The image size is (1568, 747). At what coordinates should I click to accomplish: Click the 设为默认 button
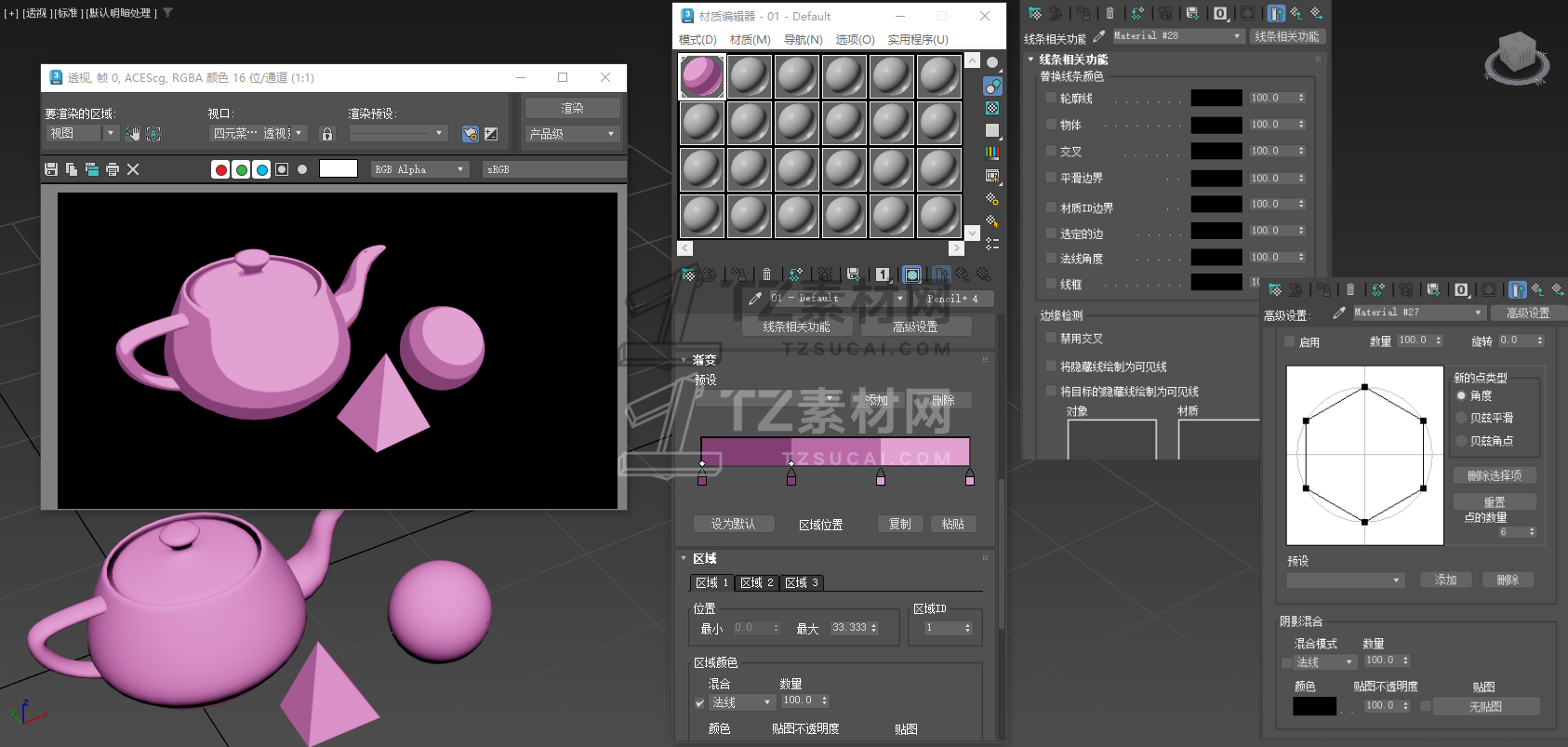click(x=733, y=524)
